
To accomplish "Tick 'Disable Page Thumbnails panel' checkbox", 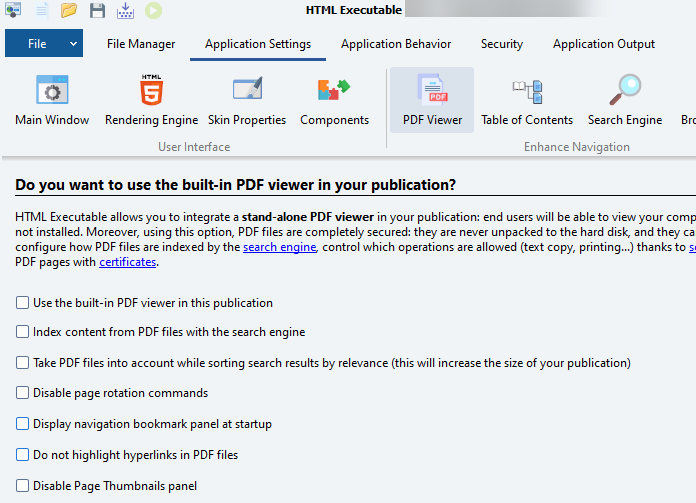I will 23,486.
